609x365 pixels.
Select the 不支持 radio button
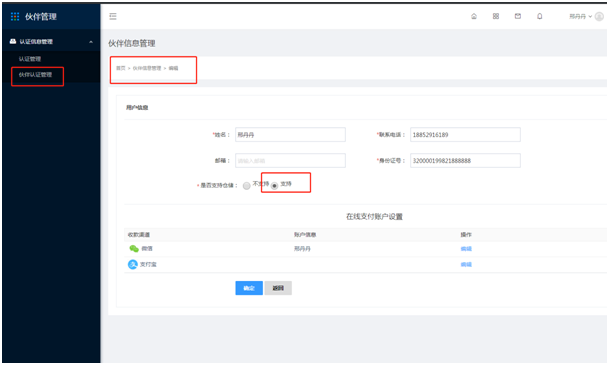click(247, 186)
